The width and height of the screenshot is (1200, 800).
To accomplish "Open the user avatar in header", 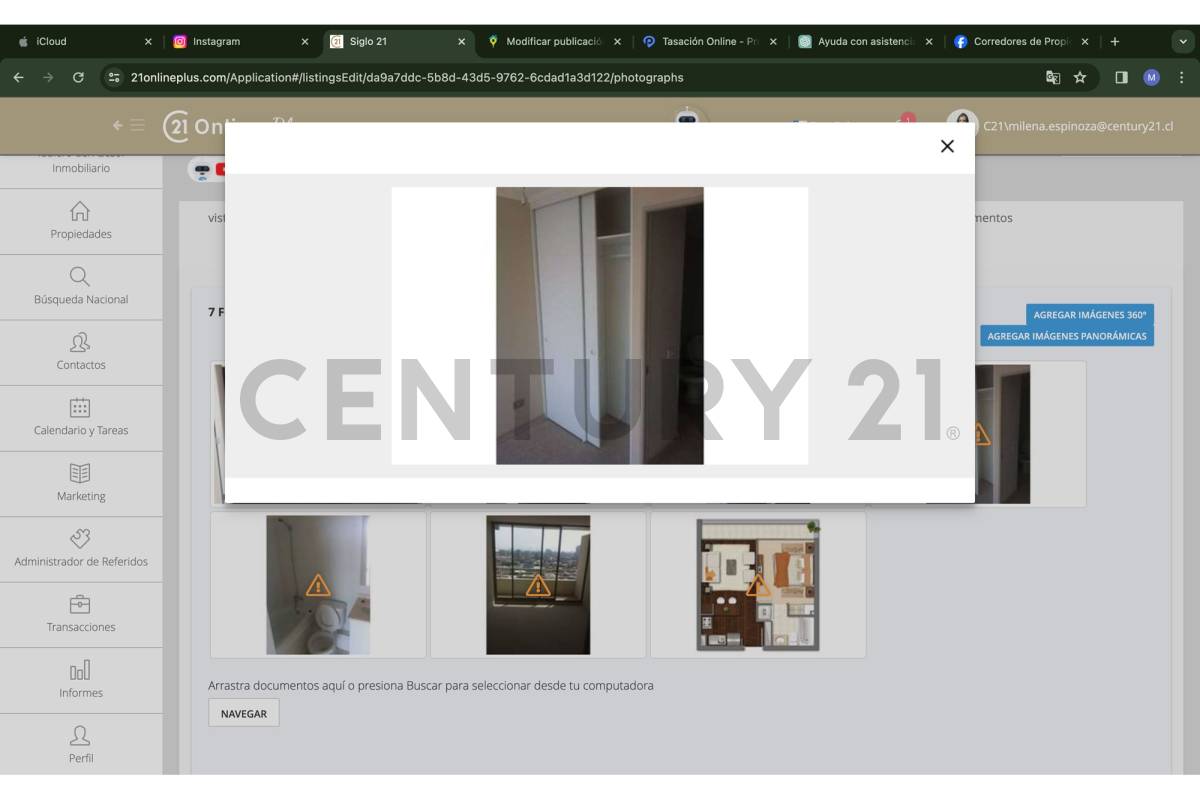I will click(962, 121).
